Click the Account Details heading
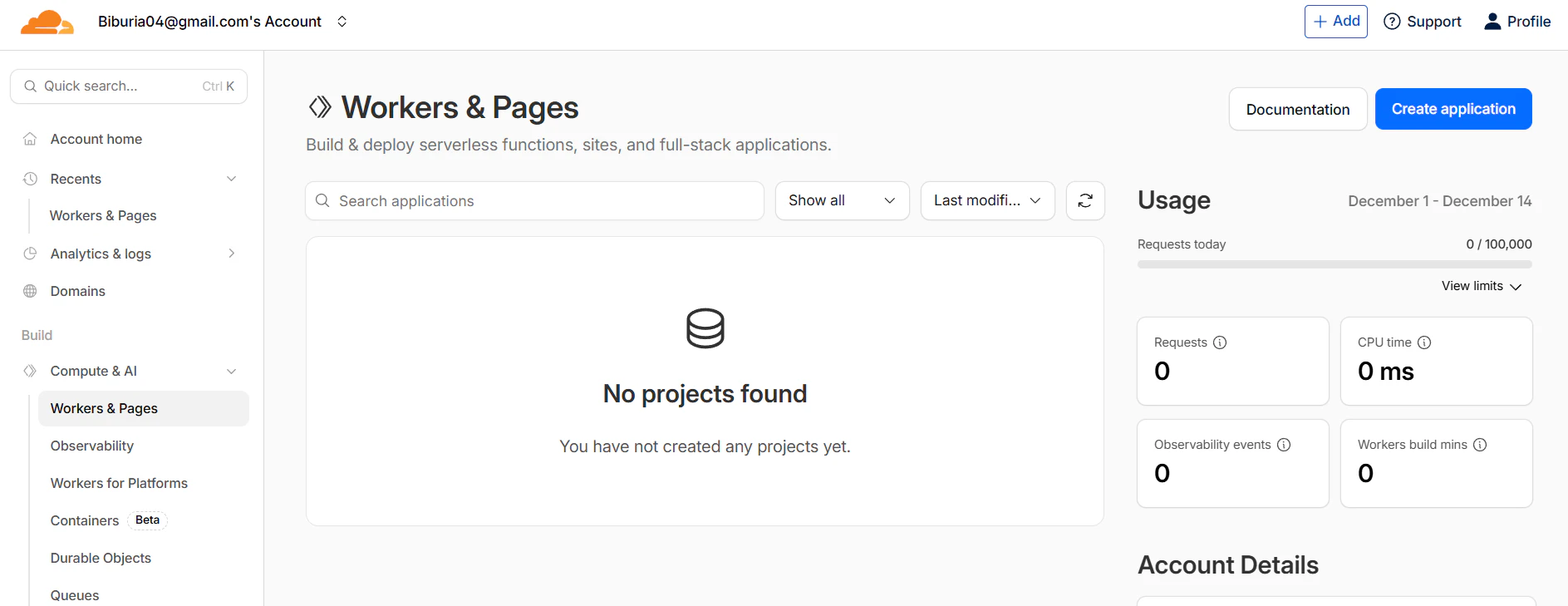1568x606 pixels. pyautogui.click(x=1228, y=565)
